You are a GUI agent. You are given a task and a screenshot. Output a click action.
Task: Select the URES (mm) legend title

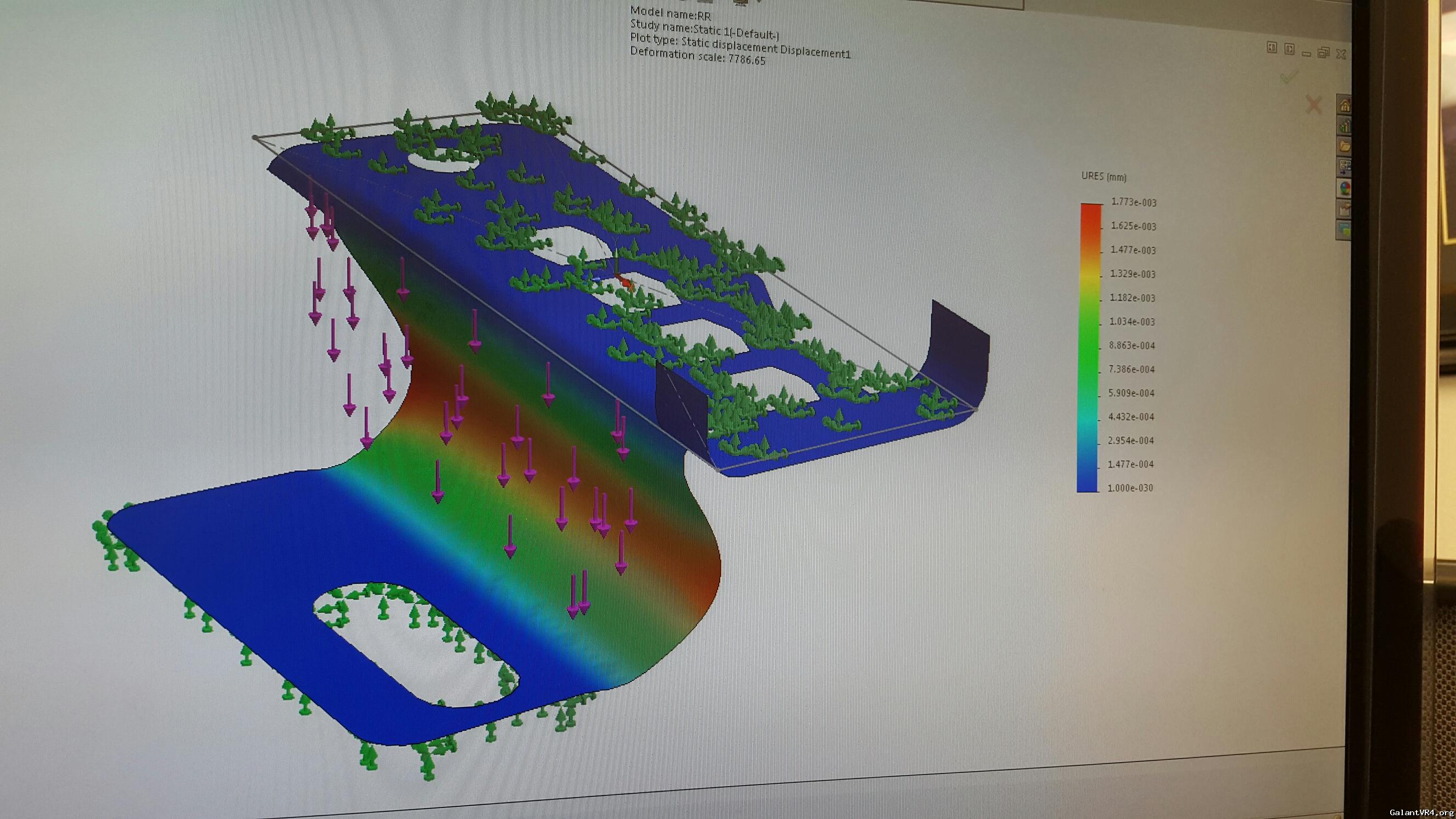coord(1104,177)
